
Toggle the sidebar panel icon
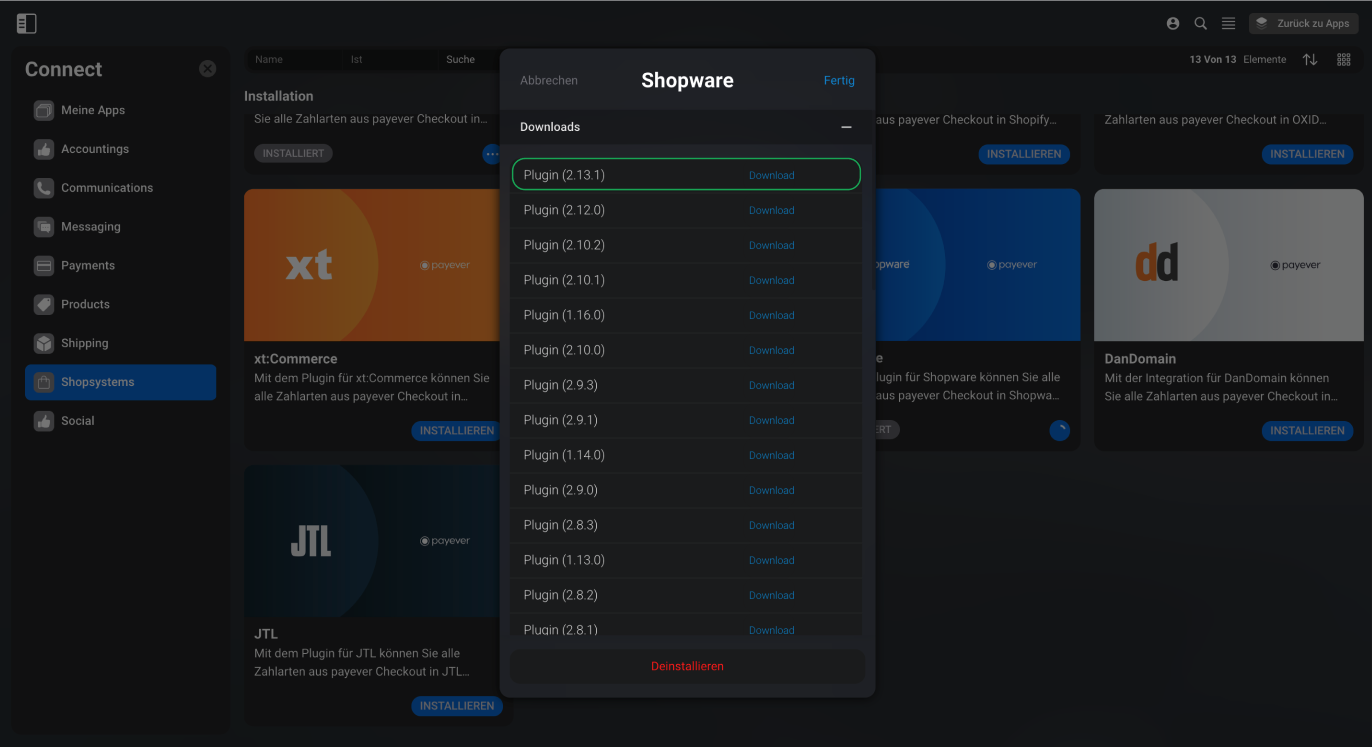click(x=27, y=23)
